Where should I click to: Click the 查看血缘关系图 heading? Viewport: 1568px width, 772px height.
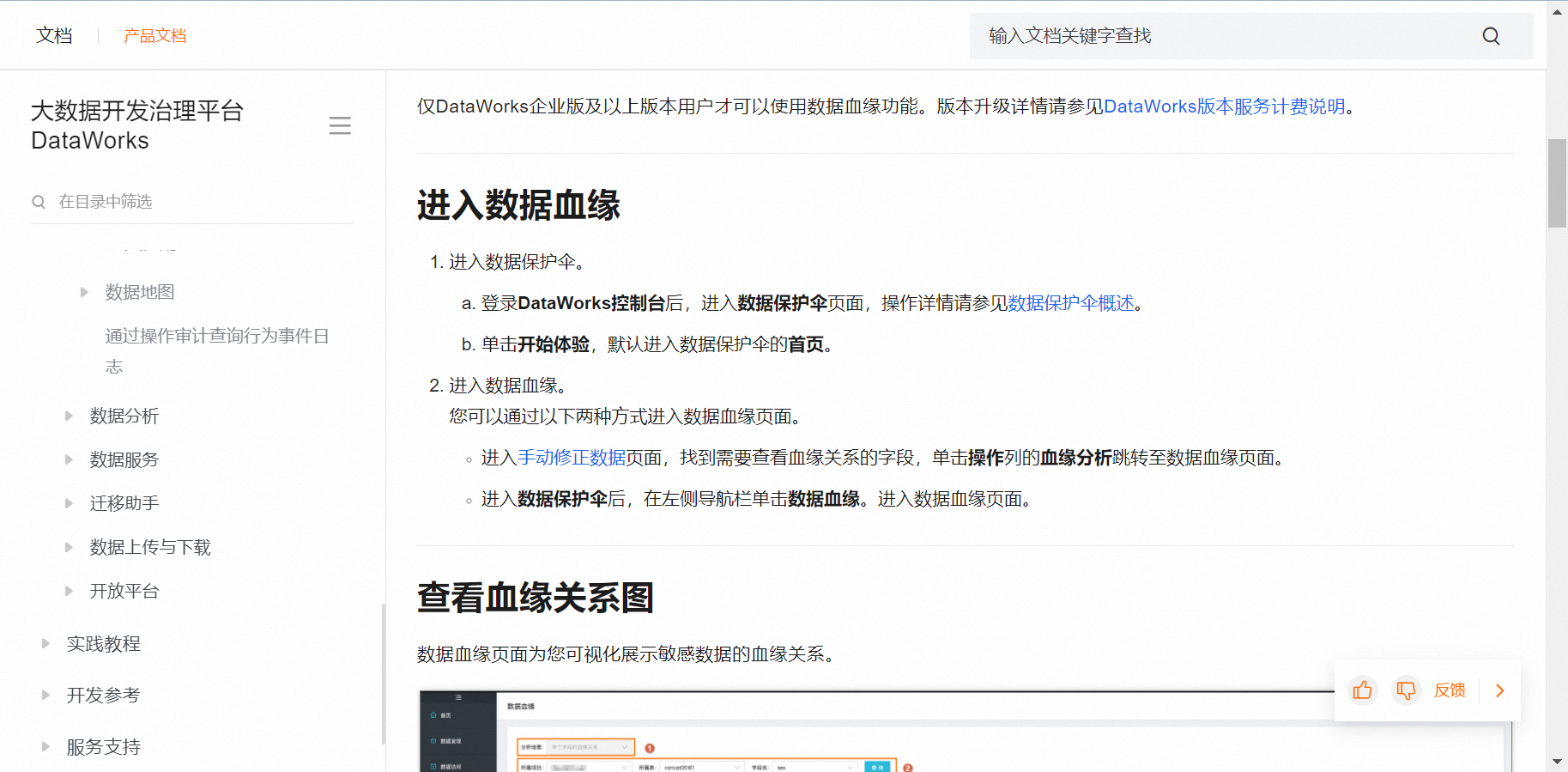tap(536, 598)
